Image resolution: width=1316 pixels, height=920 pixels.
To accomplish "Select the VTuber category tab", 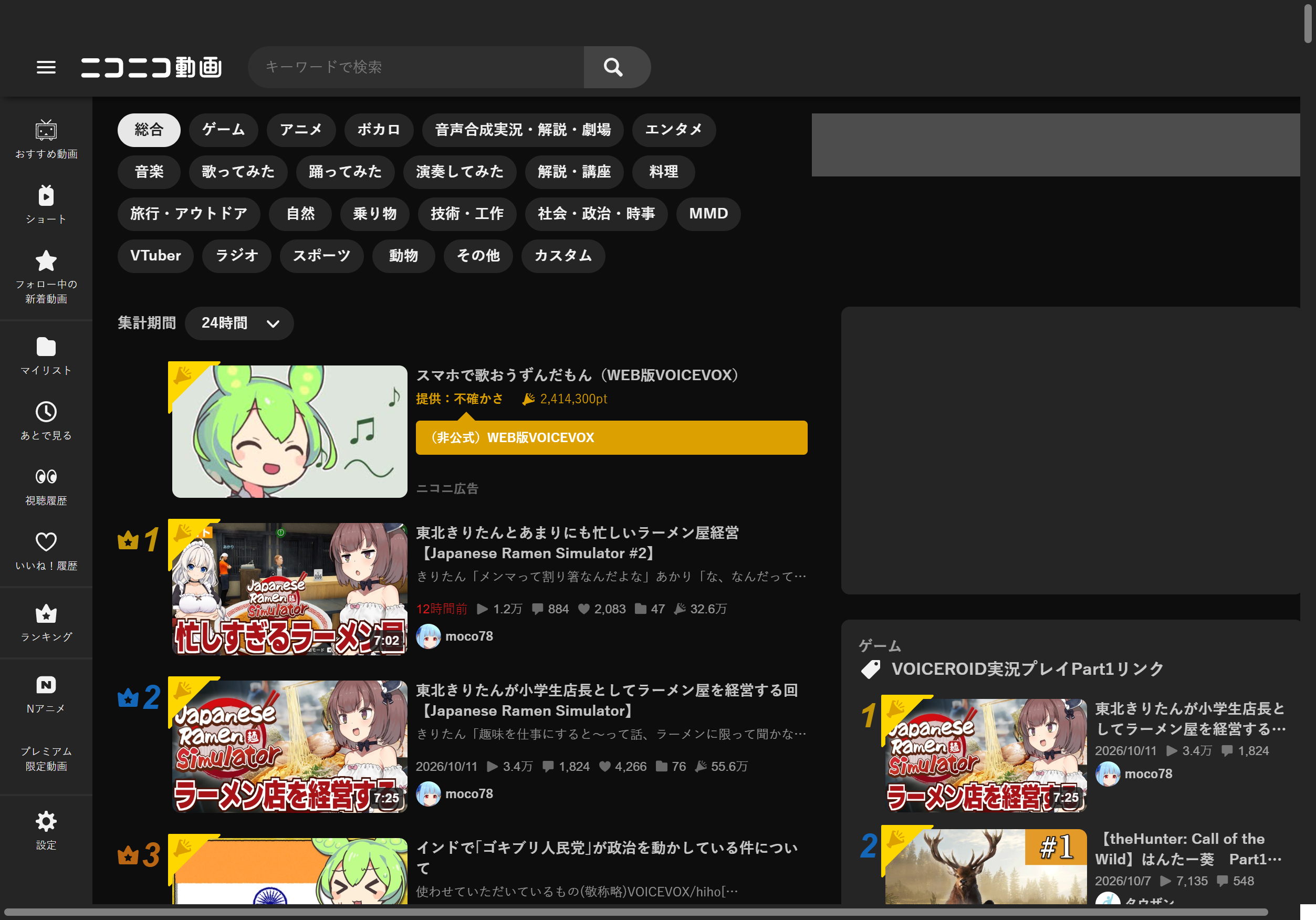I will (x=155, y=256).
